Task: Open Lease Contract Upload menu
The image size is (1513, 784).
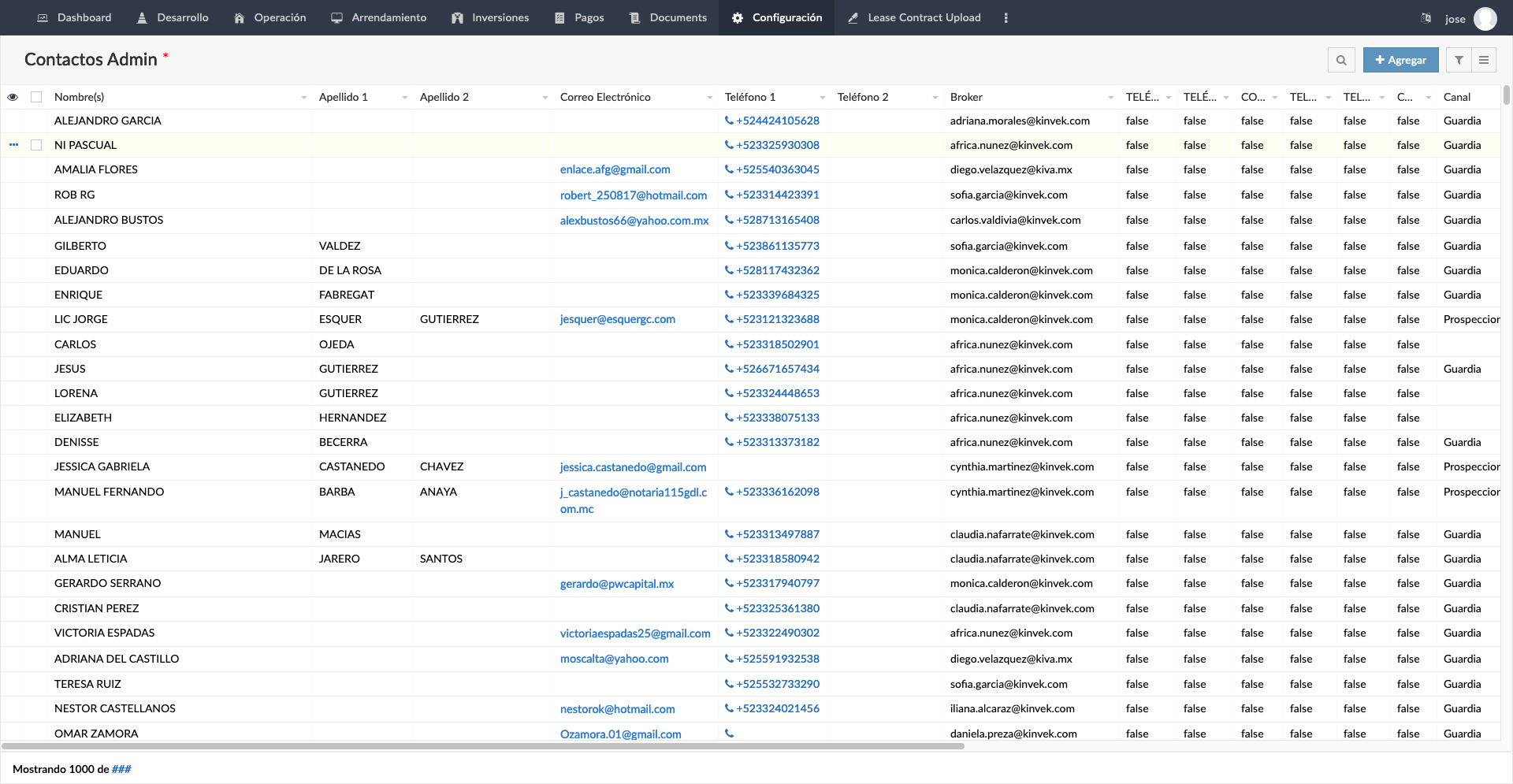Action: coord(915,17)
